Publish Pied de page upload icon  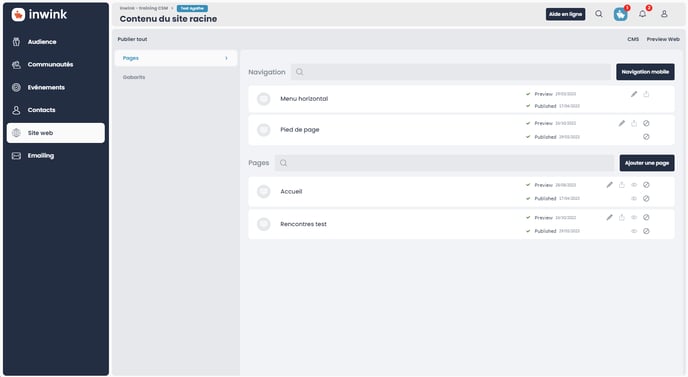coord(634,123)
